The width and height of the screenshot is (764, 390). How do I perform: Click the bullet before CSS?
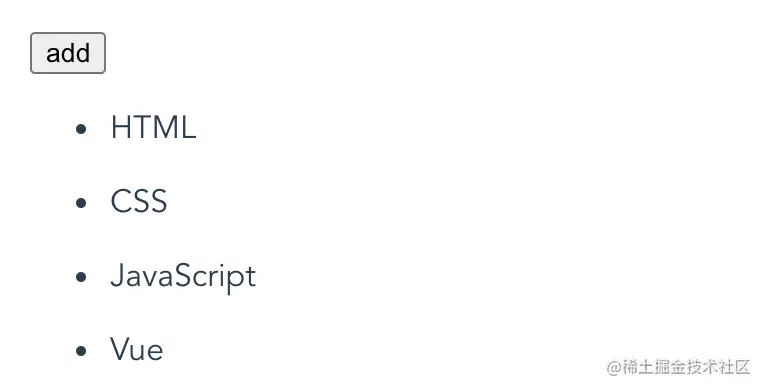81,202
